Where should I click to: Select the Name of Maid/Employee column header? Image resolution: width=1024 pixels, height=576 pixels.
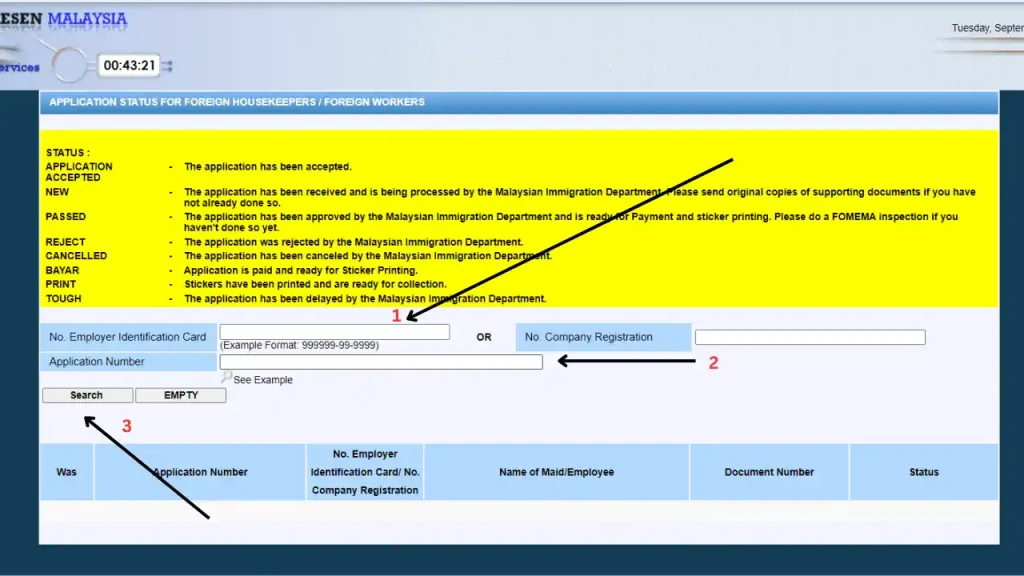point(556,472)
